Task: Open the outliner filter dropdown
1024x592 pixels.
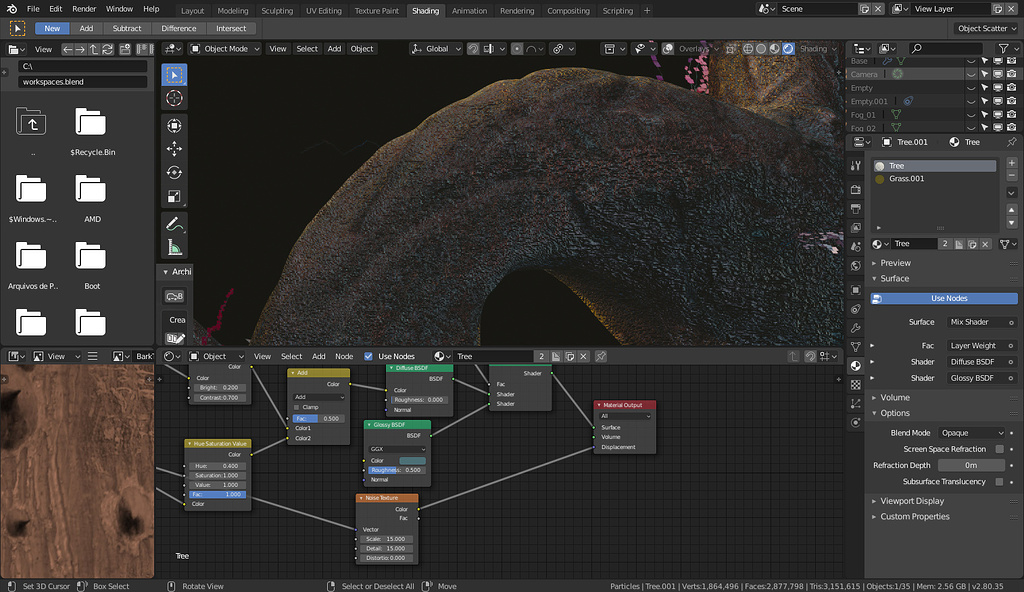Action: pos(1007,48)
